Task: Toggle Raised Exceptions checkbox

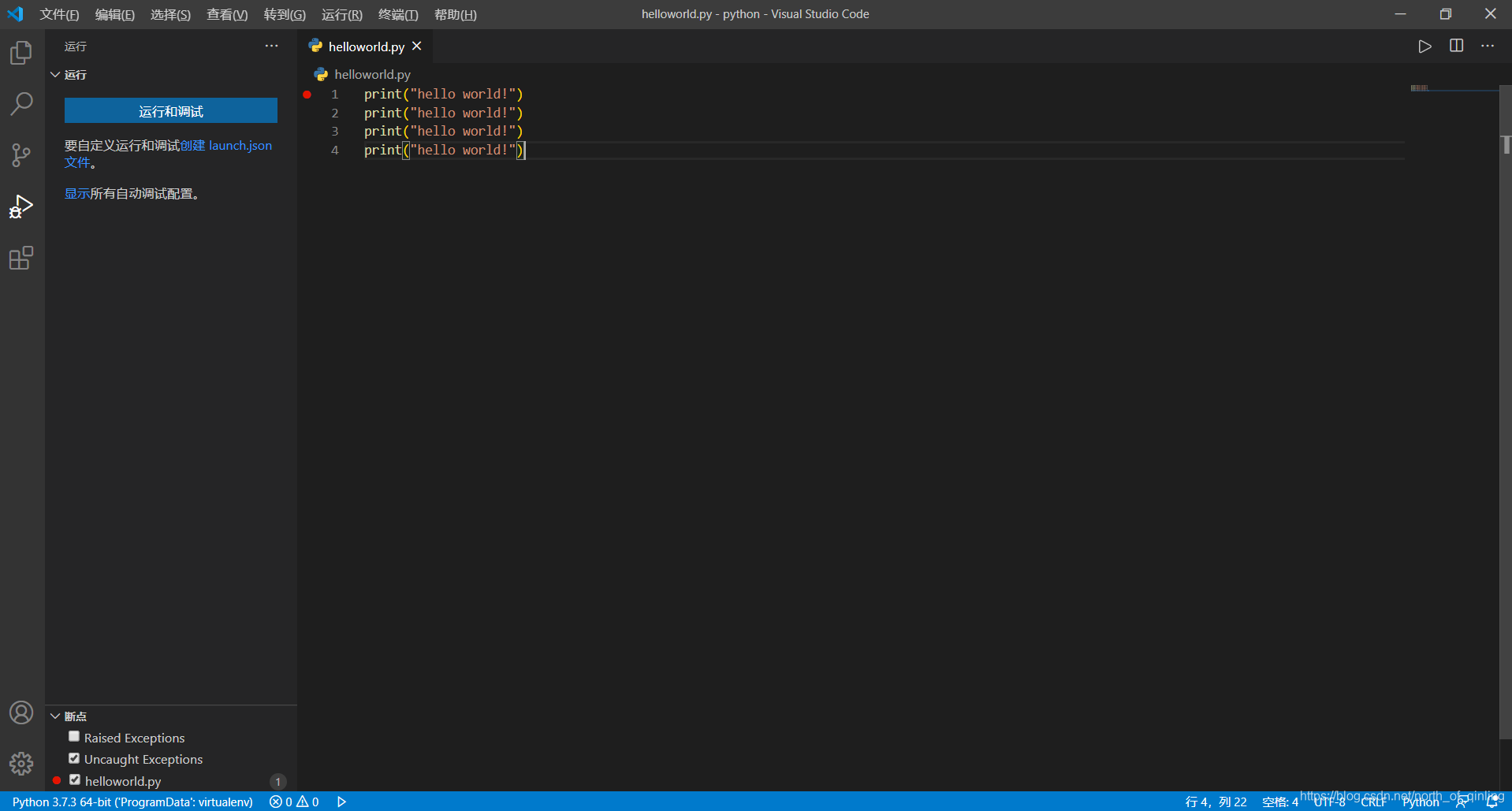Action: 74,736
